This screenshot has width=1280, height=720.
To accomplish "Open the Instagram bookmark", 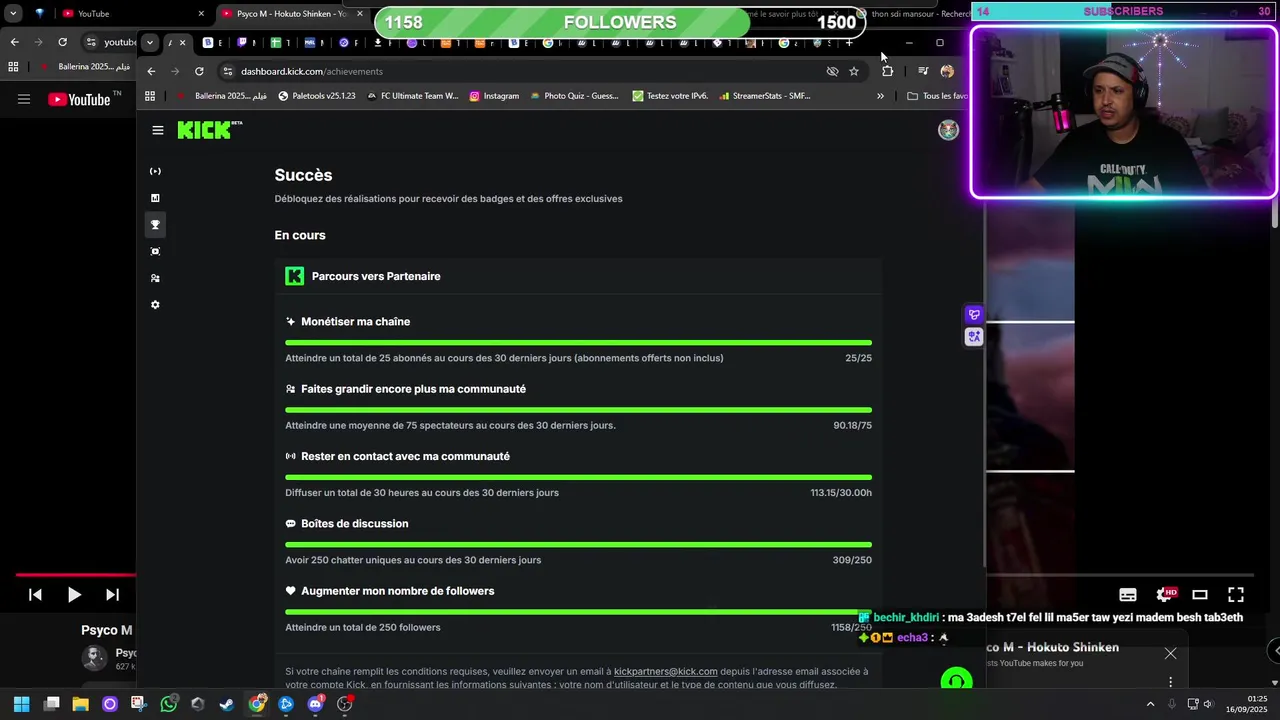I will click(x=494, y=96).
